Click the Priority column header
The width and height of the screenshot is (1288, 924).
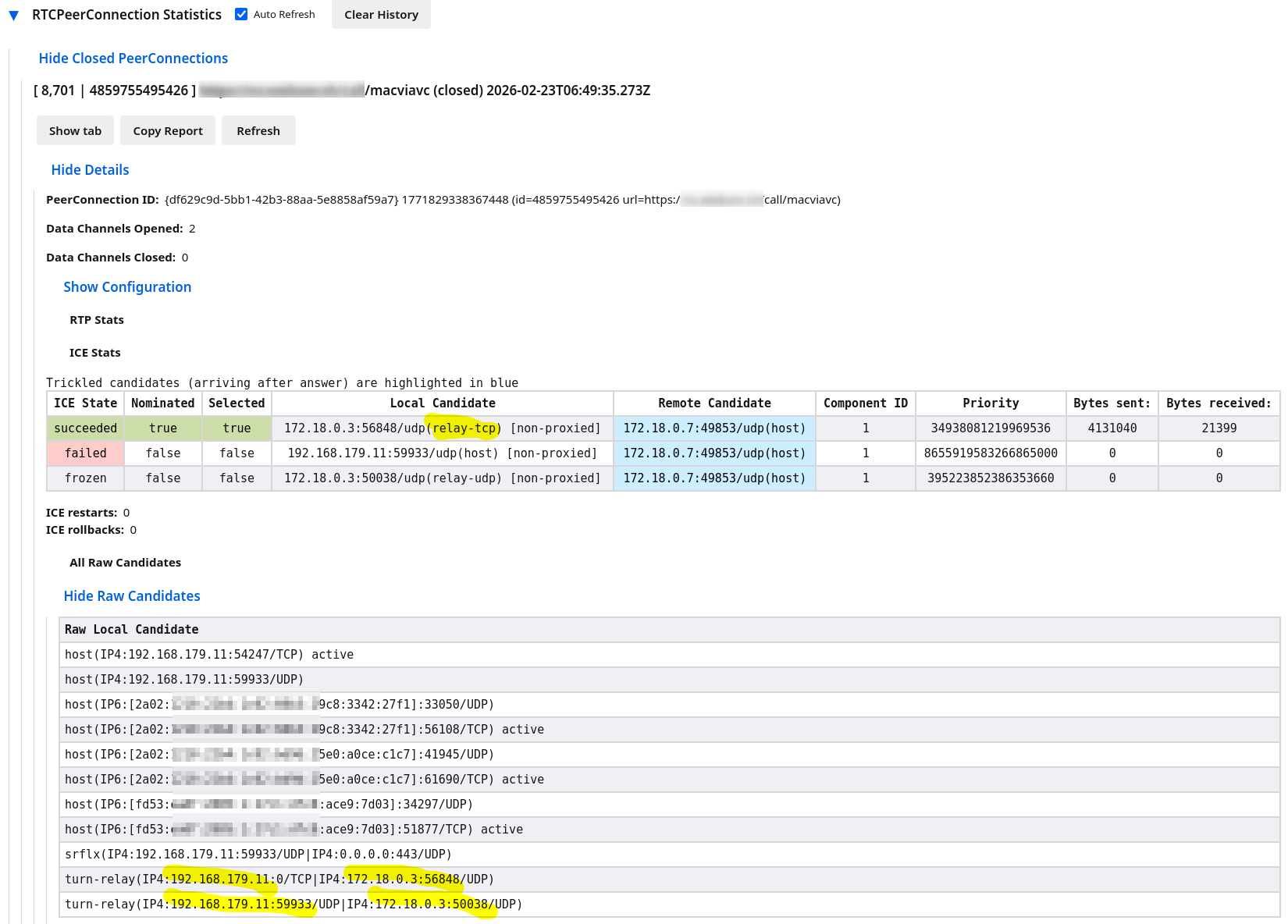[990, 403]
